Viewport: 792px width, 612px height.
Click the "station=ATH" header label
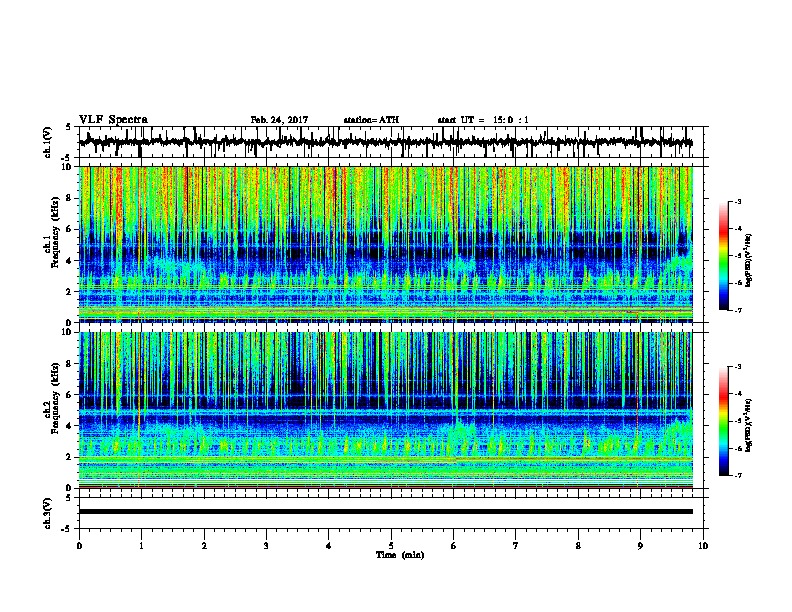(371, 120)
